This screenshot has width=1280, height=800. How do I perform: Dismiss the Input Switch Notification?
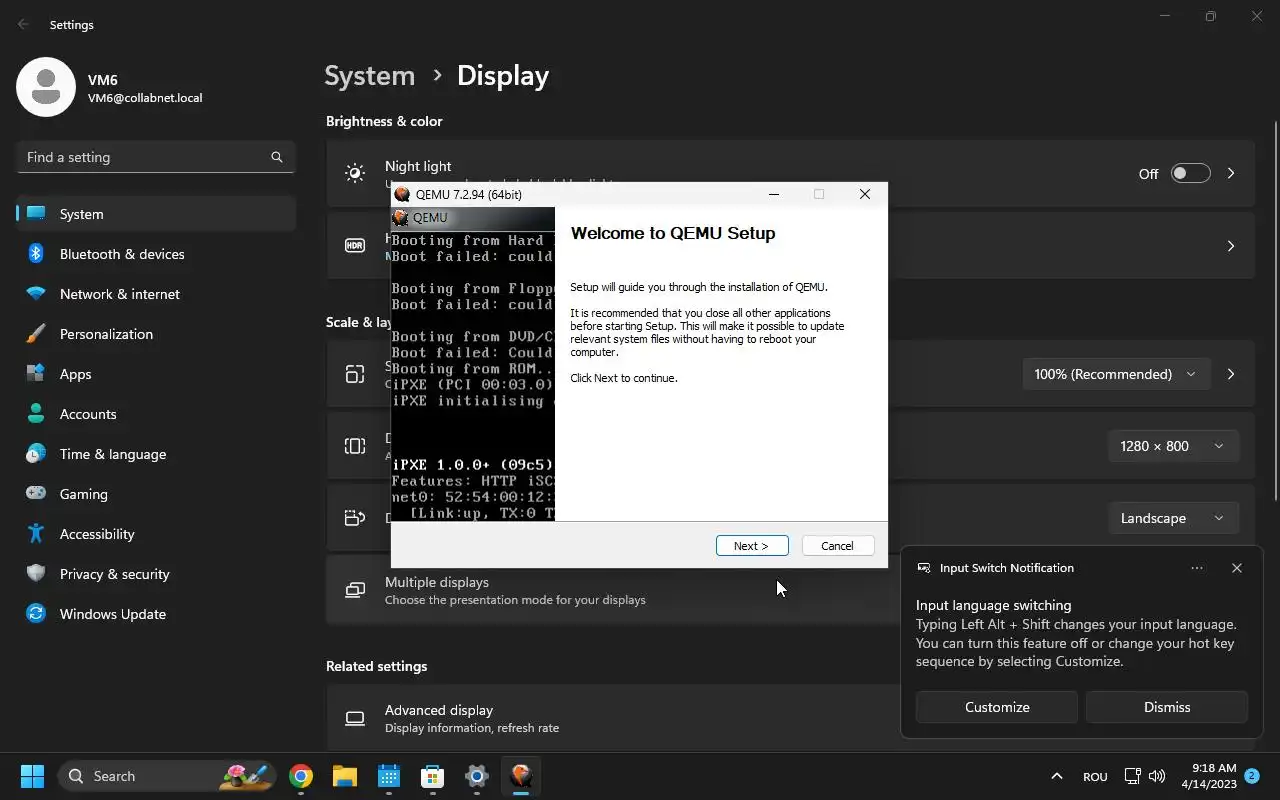coord(1167,707)
